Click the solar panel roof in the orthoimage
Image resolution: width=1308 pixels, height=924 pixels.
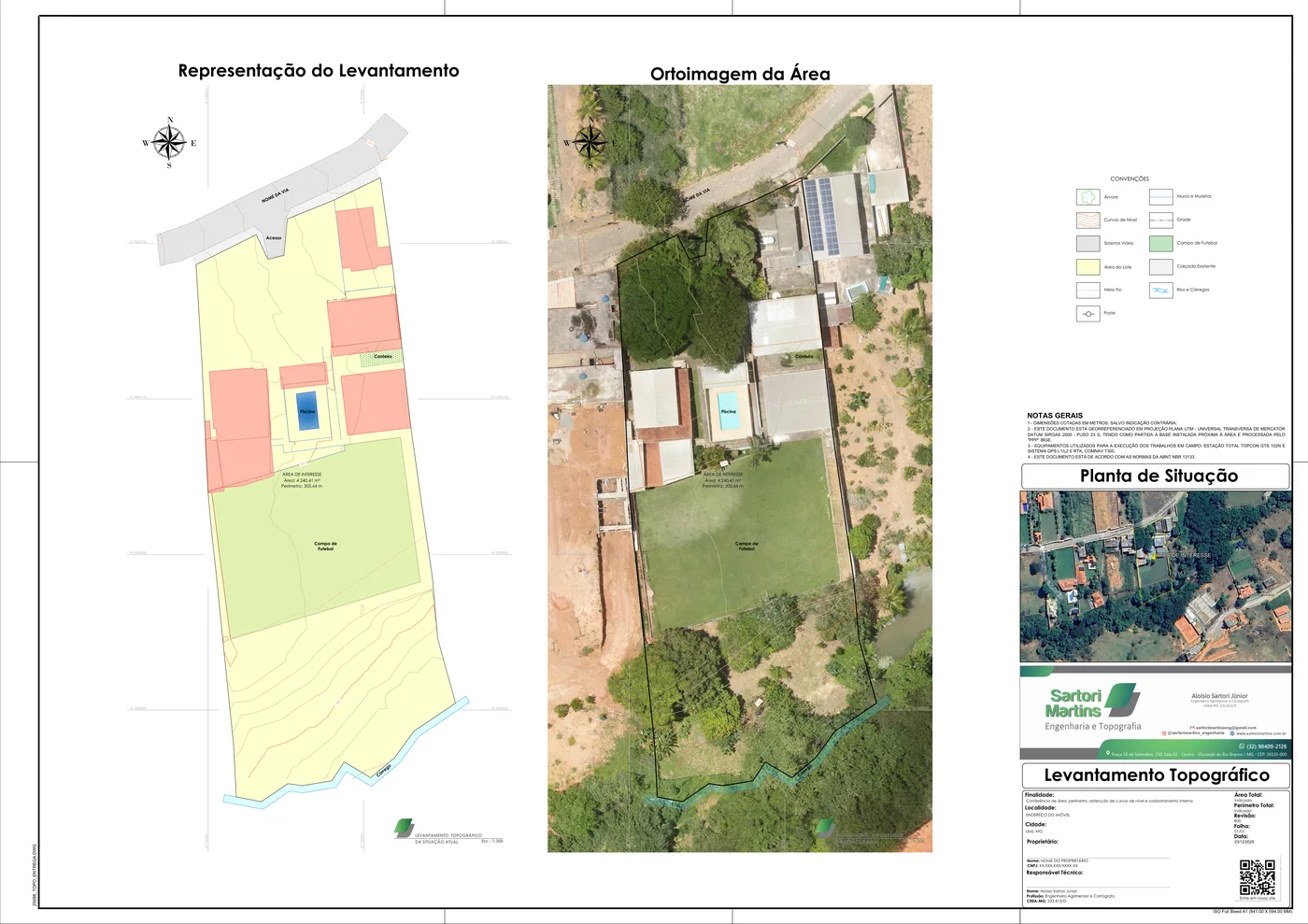tap(823, 216)
